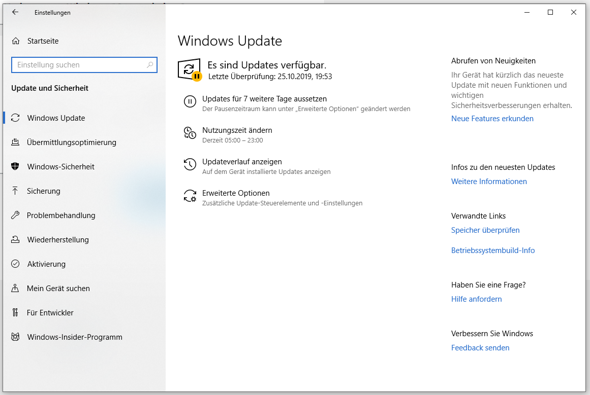Viewport: 590px width, 395px height.
Task: Click the Sicherung upload arrow icon
Action: (x=15, y=191)
